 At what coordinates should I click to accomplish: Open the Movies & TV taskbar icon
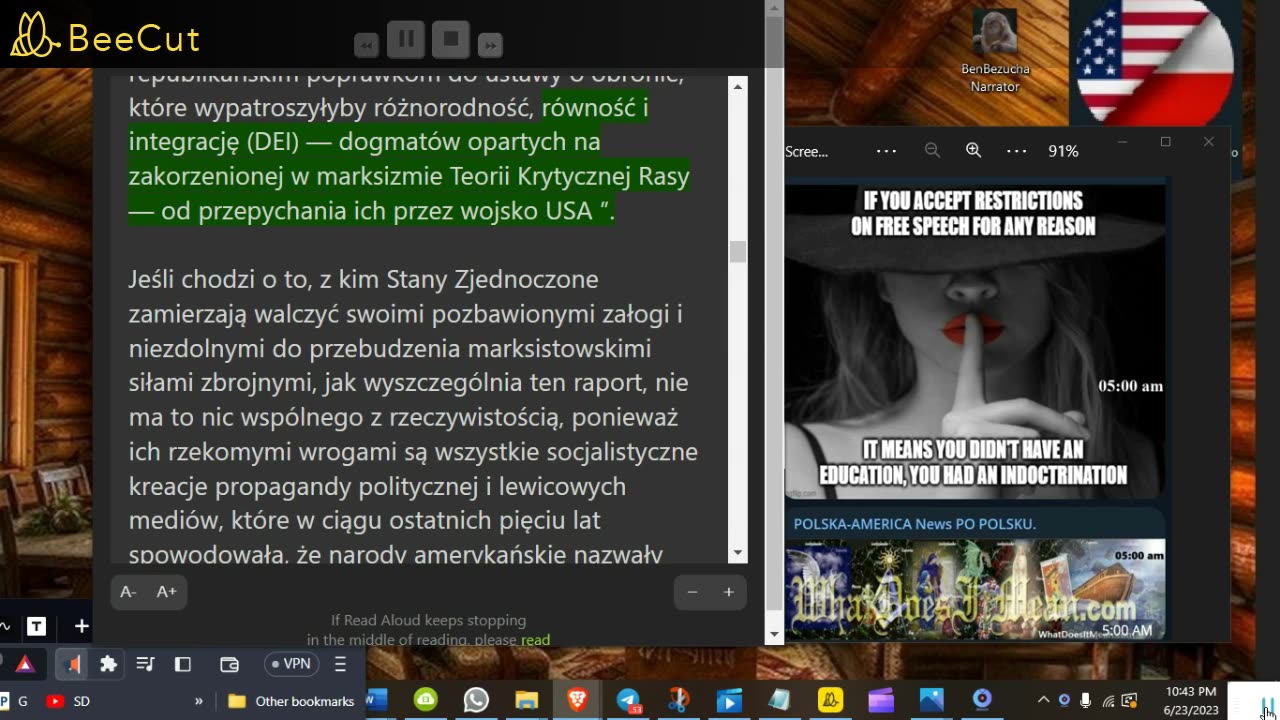[x=729, y=700]
